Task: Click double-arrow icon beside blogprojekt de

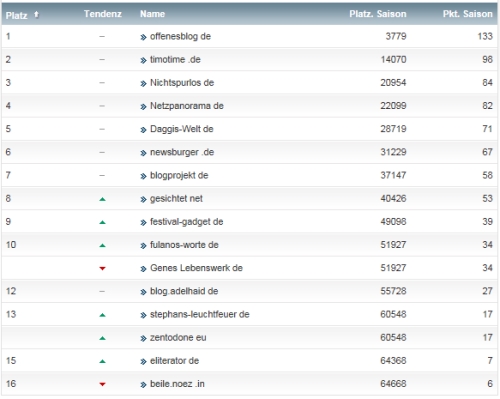Action: [x=143, y=176]
